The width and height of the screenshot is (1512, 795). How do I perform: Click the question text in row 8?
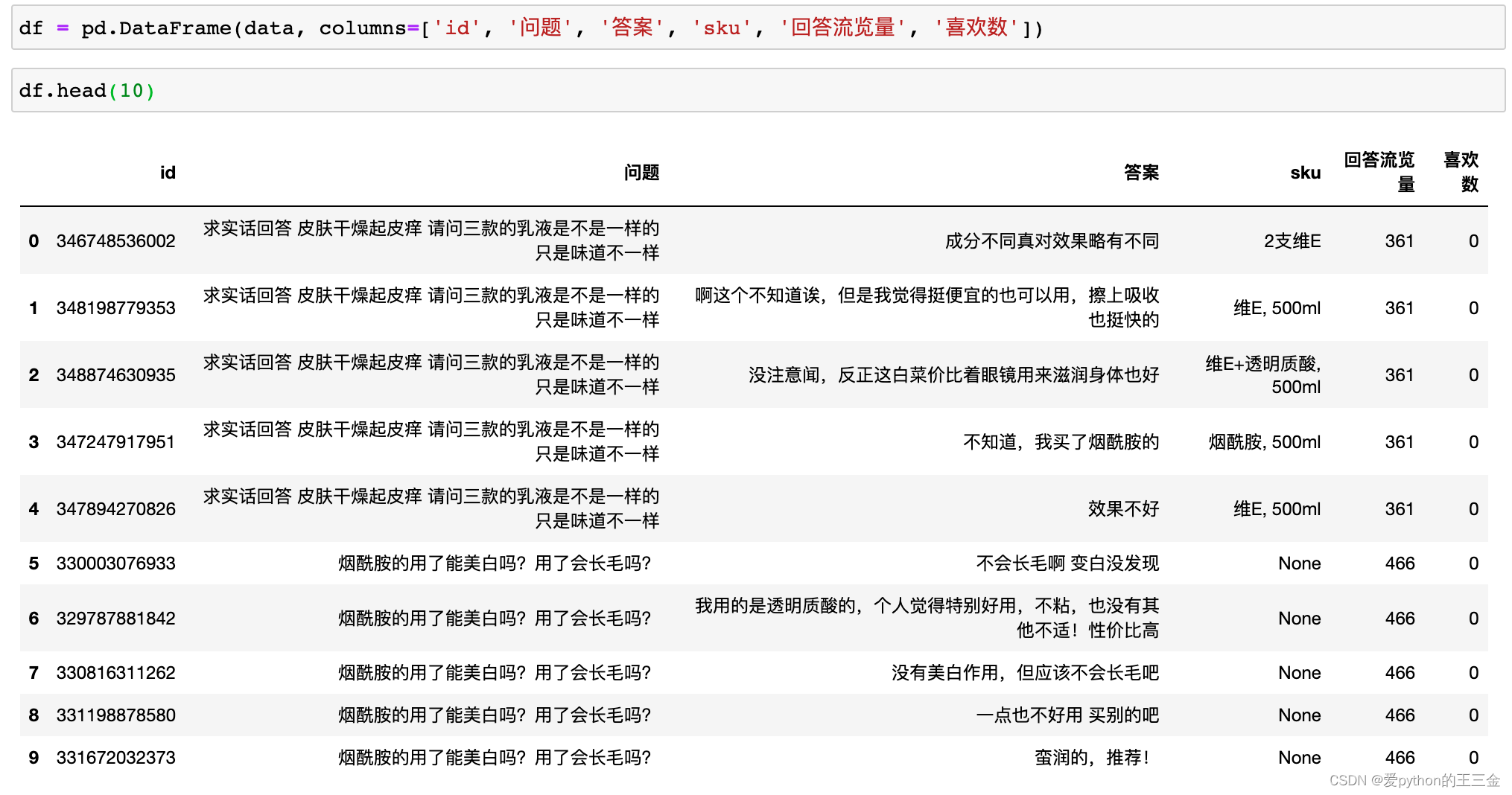point(495,715)
